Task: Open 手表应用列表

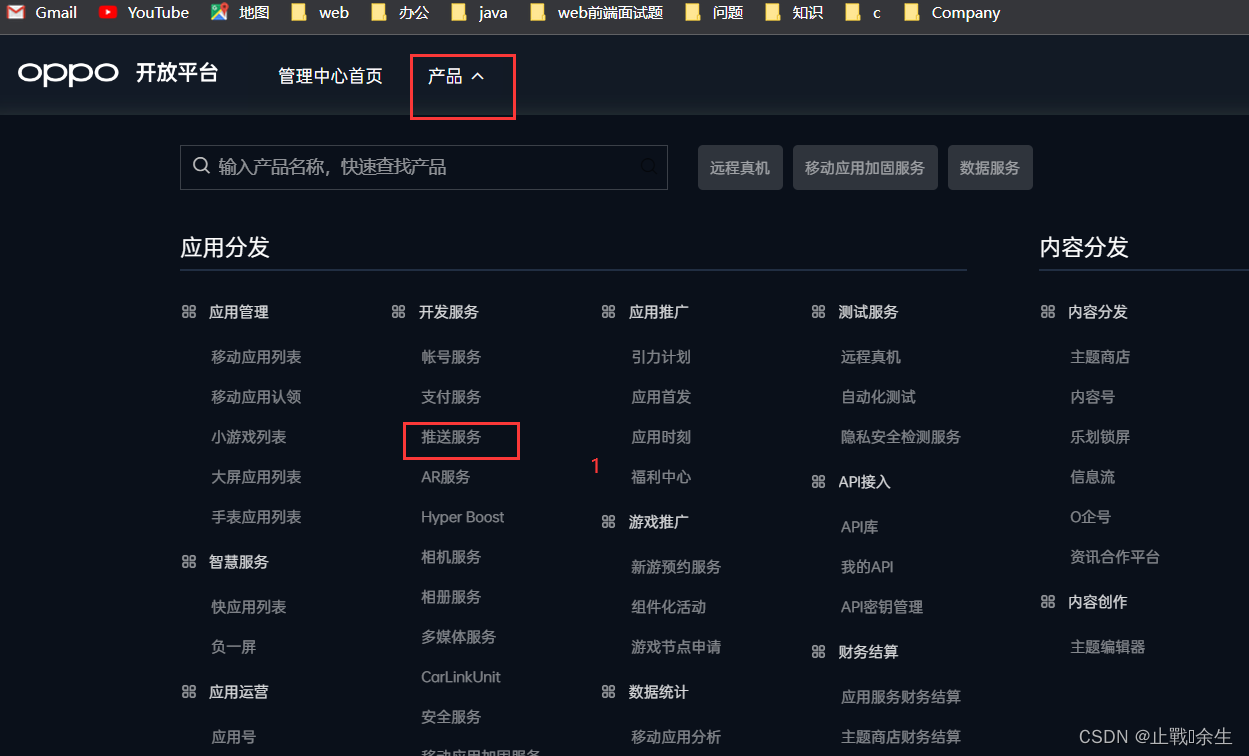Action: tap(256, 517)
